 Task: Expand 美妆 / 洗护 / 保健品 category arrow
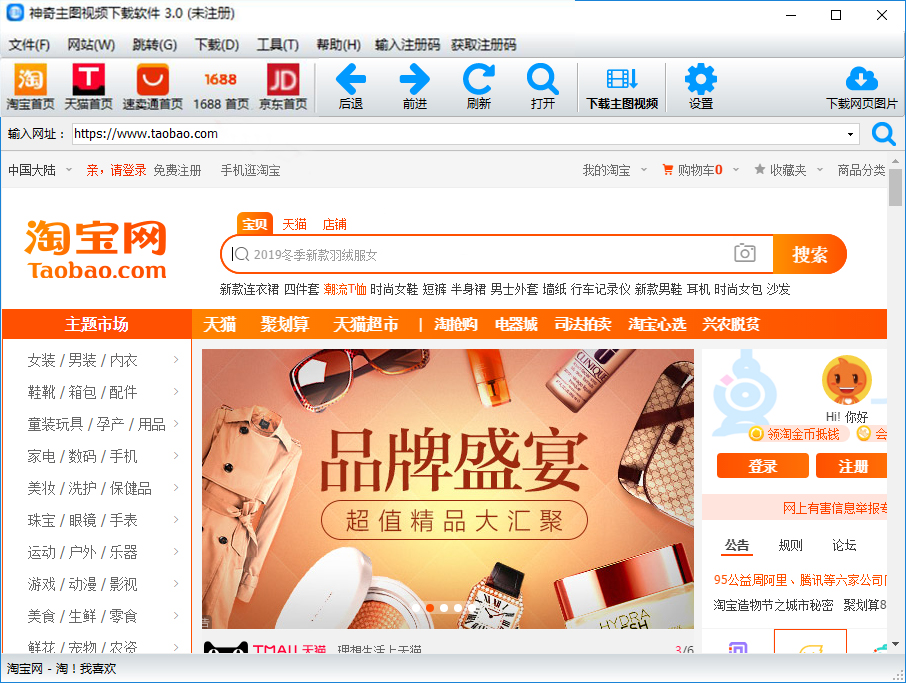[176, 487]
